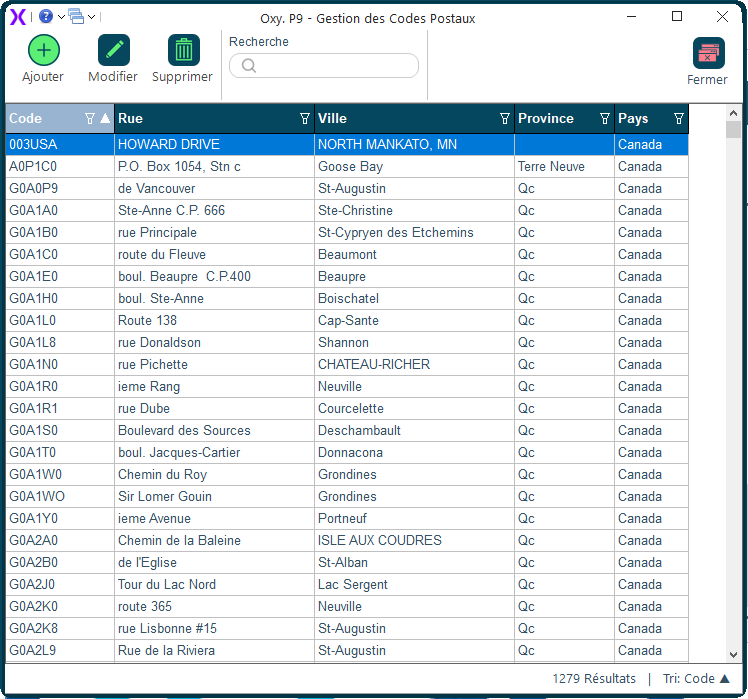Open filter funnel on Province column
This screenshot has width=748, height=699.
(604, 118)
